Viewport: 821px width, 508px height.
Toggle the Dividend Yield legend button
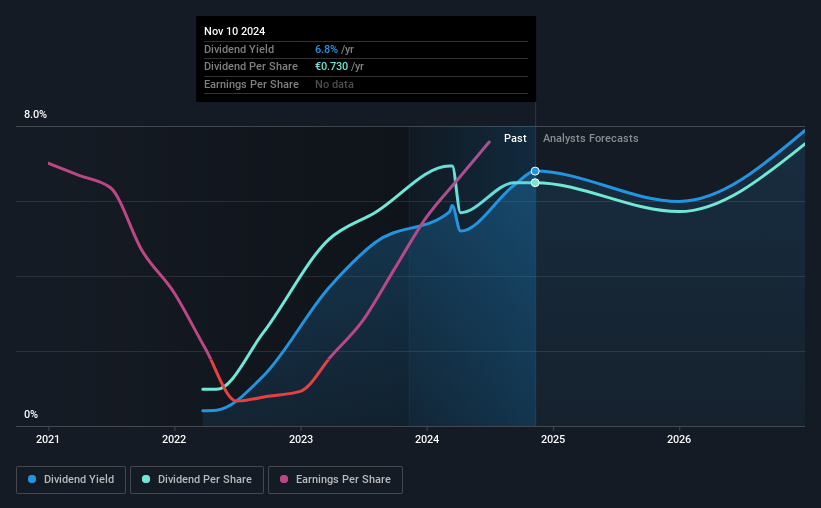71,480
